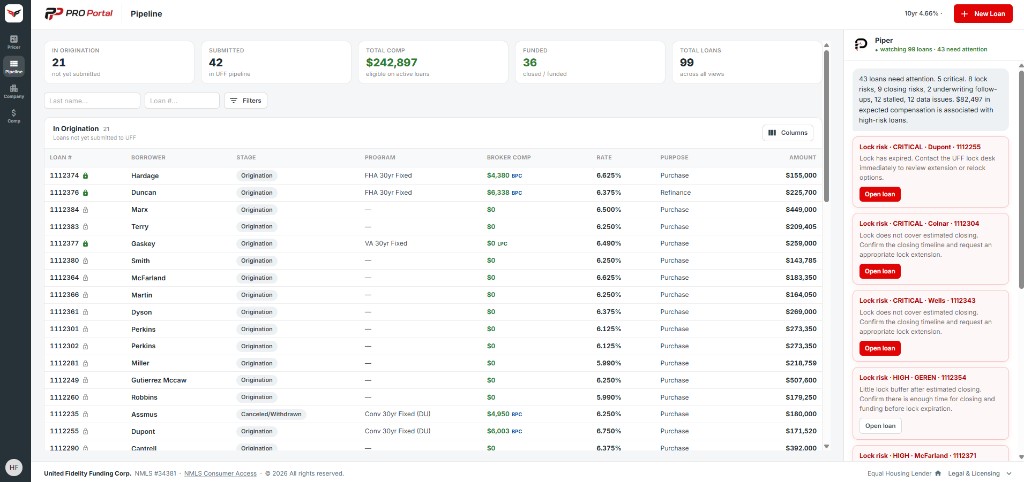Open loan for GEREN 1112354 alert
The height and width of the screenshot is (482, 1024).
(880, 426)
